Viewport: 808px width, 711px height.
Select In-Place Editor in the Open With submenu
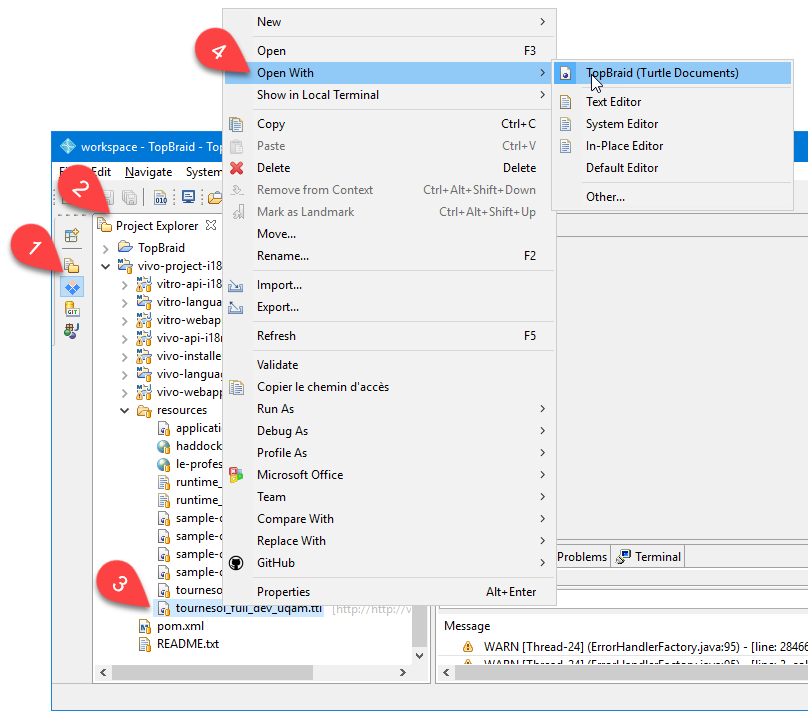pyautogui.click(x=672, y=146)
